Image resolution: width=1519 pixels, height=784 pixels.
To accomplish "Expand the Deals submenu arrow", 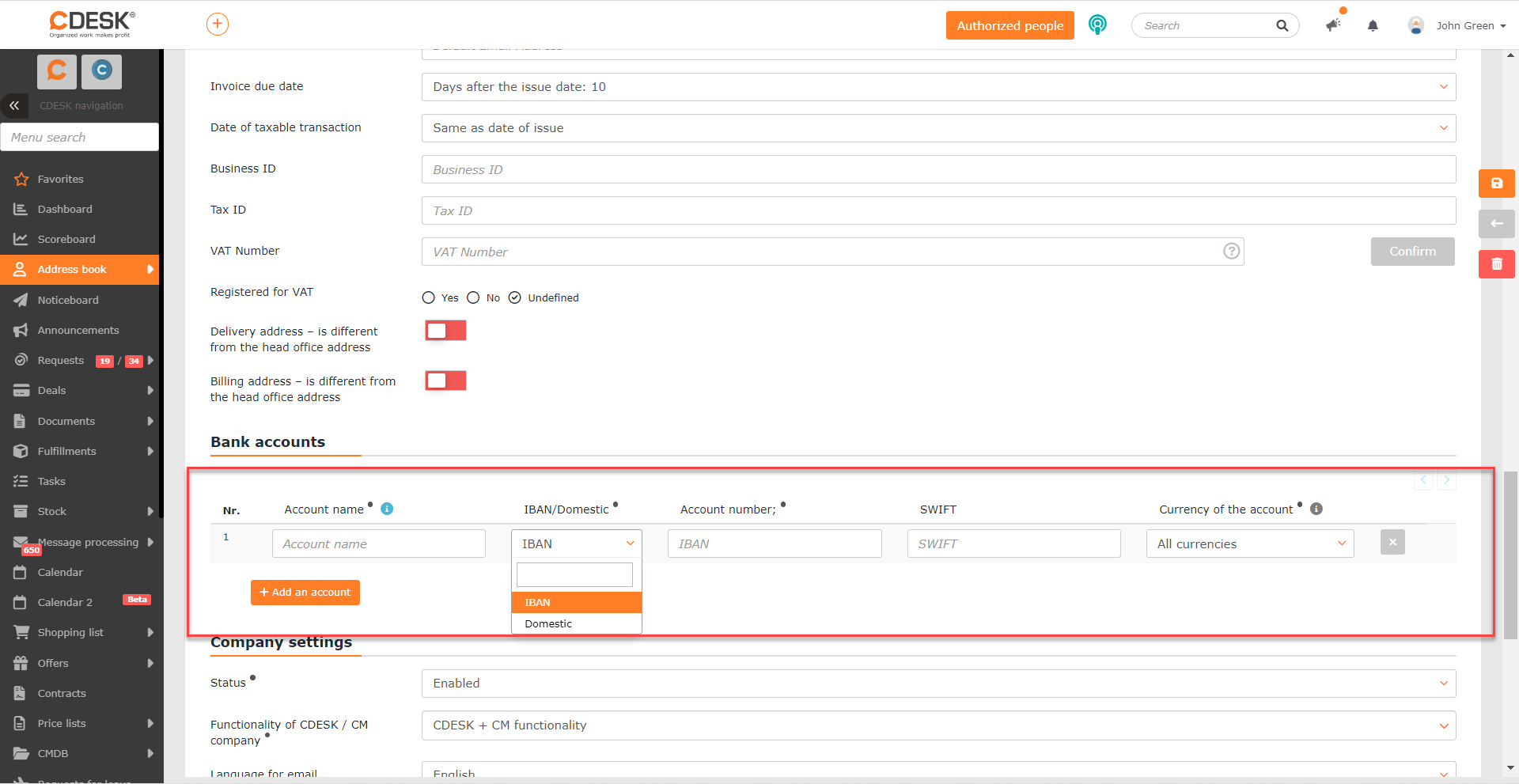I will [x=150, y=390].
